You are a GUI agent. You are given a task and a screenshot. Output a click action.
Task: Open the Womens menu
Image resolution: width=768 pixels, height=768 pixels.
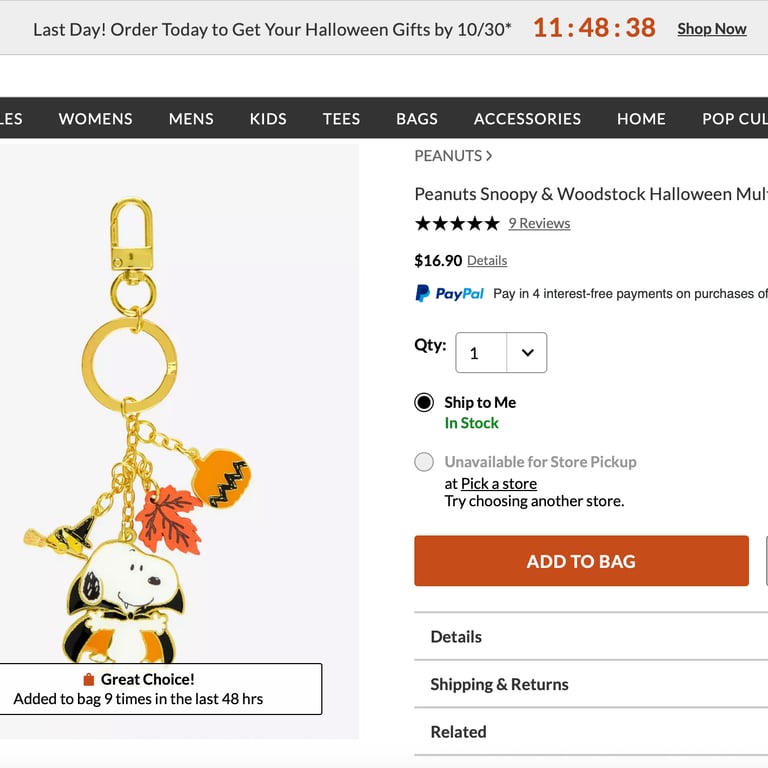(x=95, y=118)
